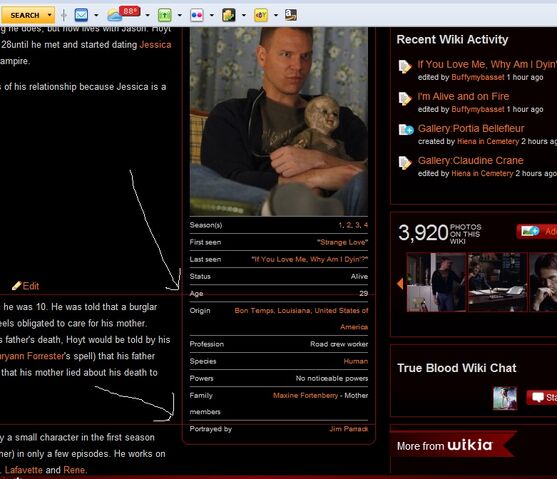Open Gallery:Portia Bellefleur link

[471, 128]
